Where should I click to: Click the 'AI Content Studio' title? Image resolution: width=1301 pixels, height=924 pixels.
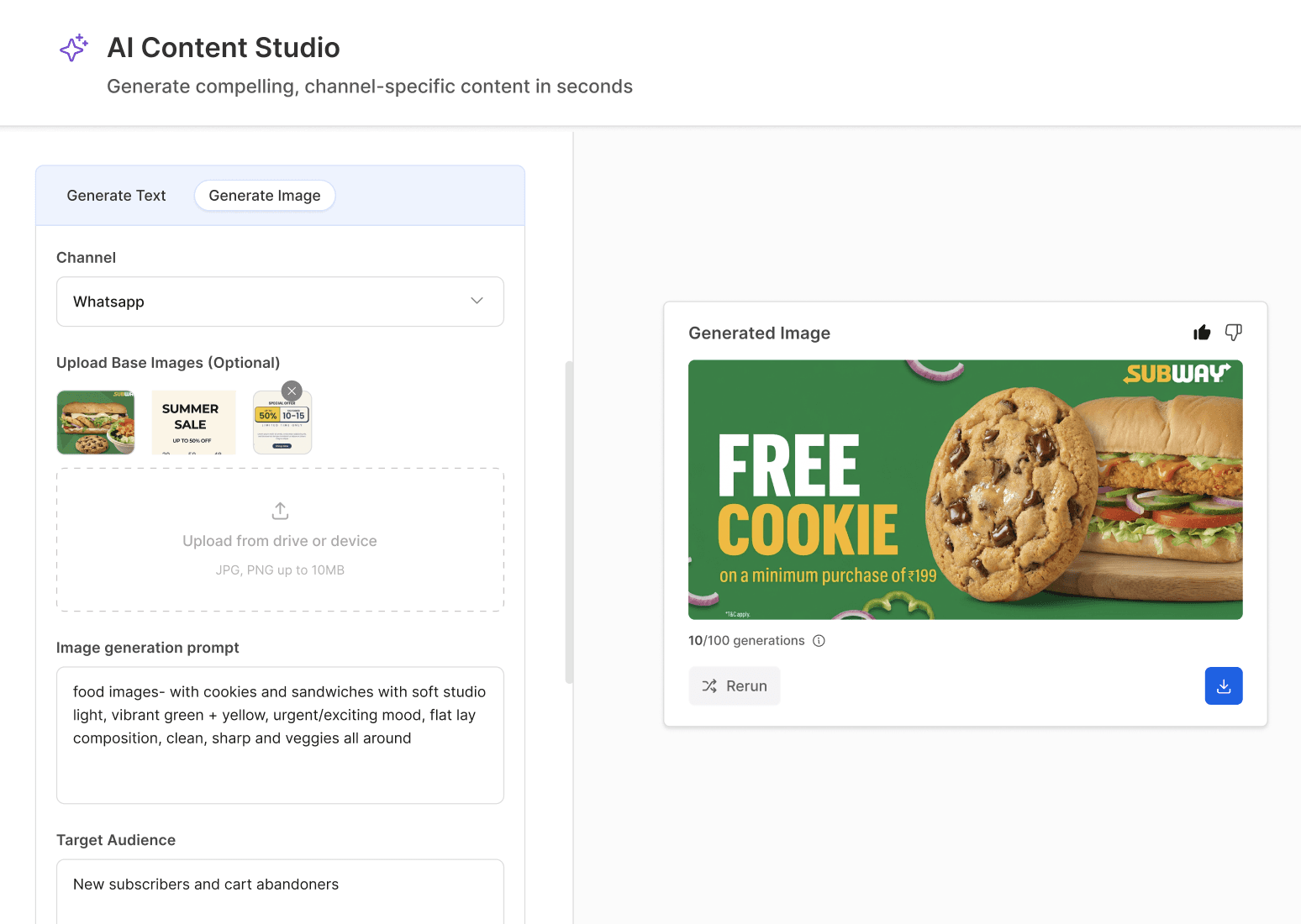(224, 48)
